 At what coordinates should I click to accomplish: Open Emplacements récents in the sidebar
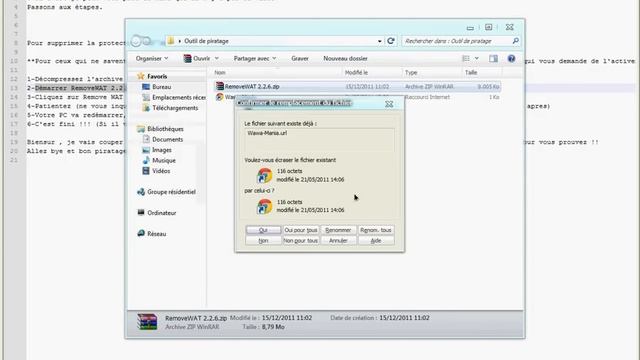point(179,98)
